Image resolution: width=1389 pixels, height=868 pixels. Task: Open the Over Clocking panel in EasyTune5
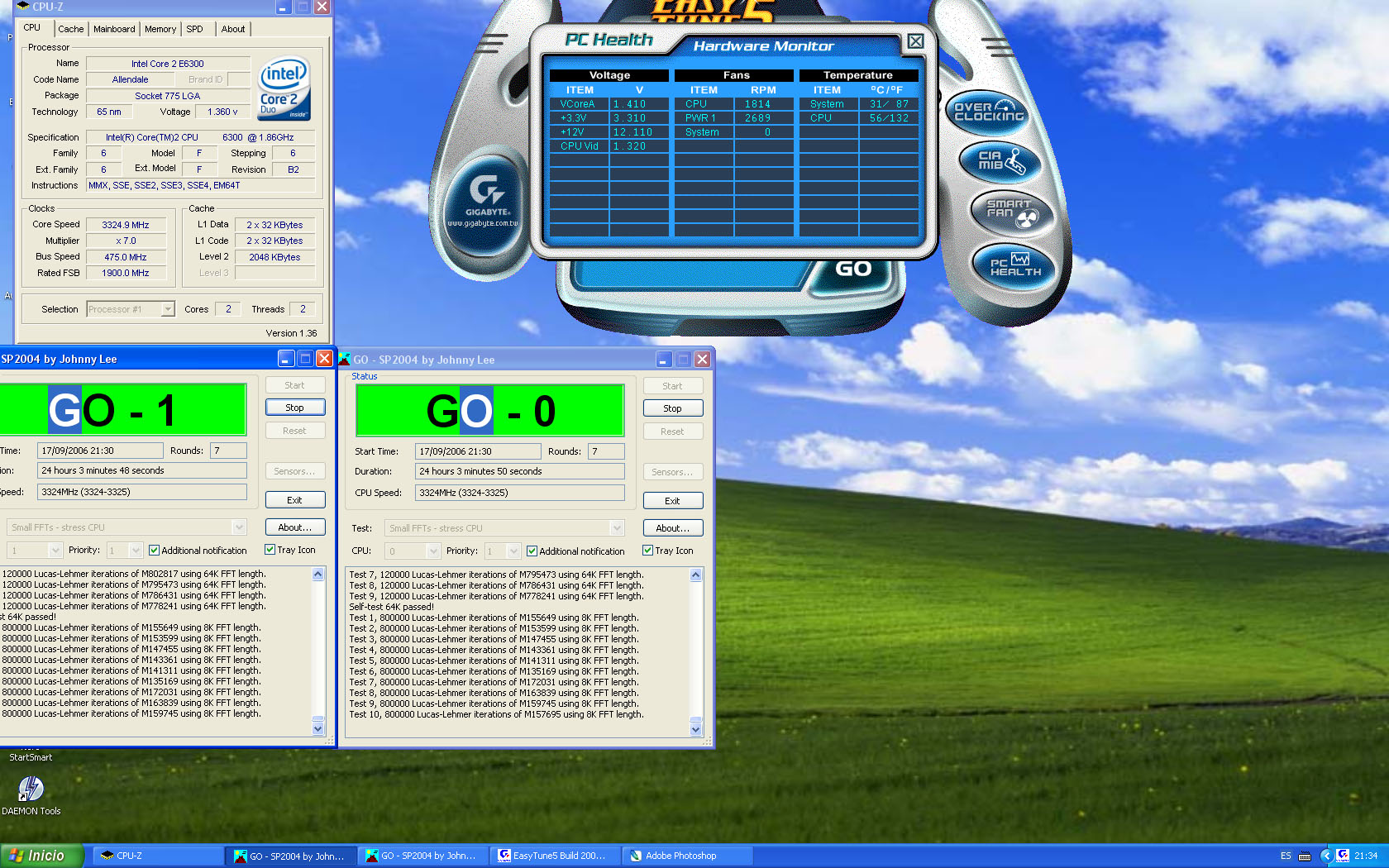[x=989, y=112]
